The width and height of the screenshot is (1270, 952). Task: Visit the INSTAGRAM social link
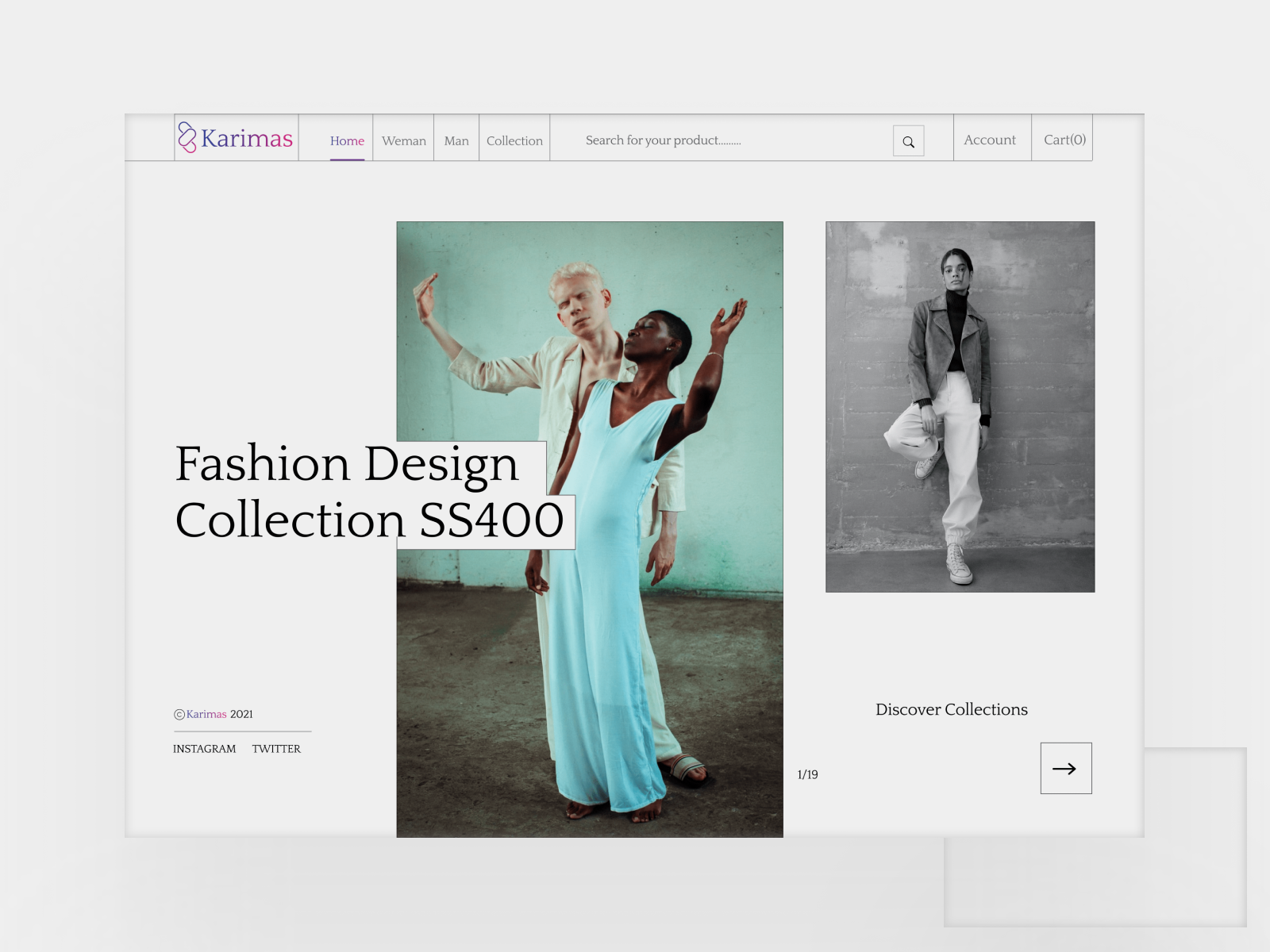pos(205,748)
